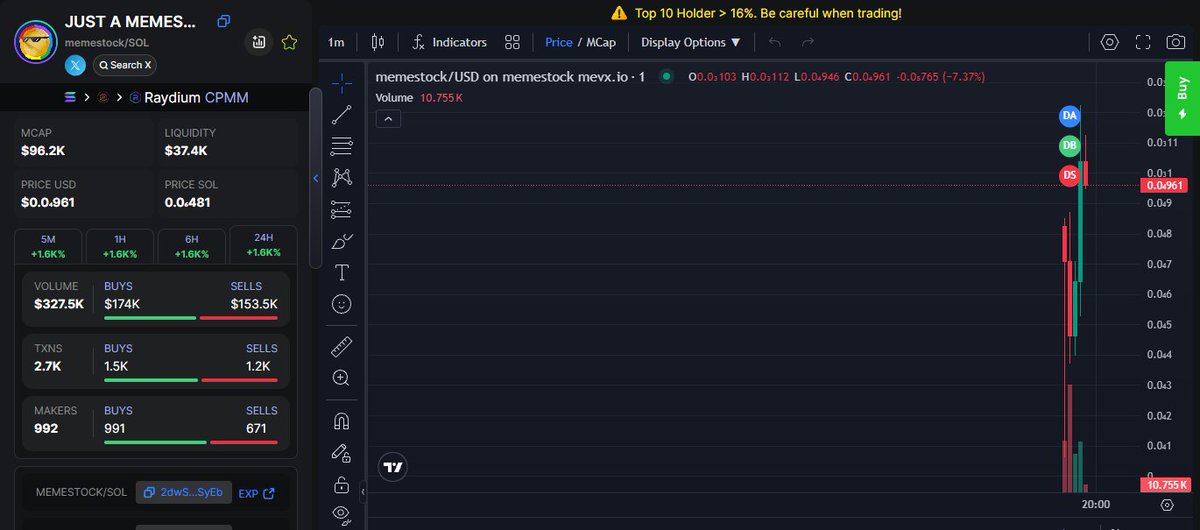Add the chart image icon beside the star

click(259, 42)
